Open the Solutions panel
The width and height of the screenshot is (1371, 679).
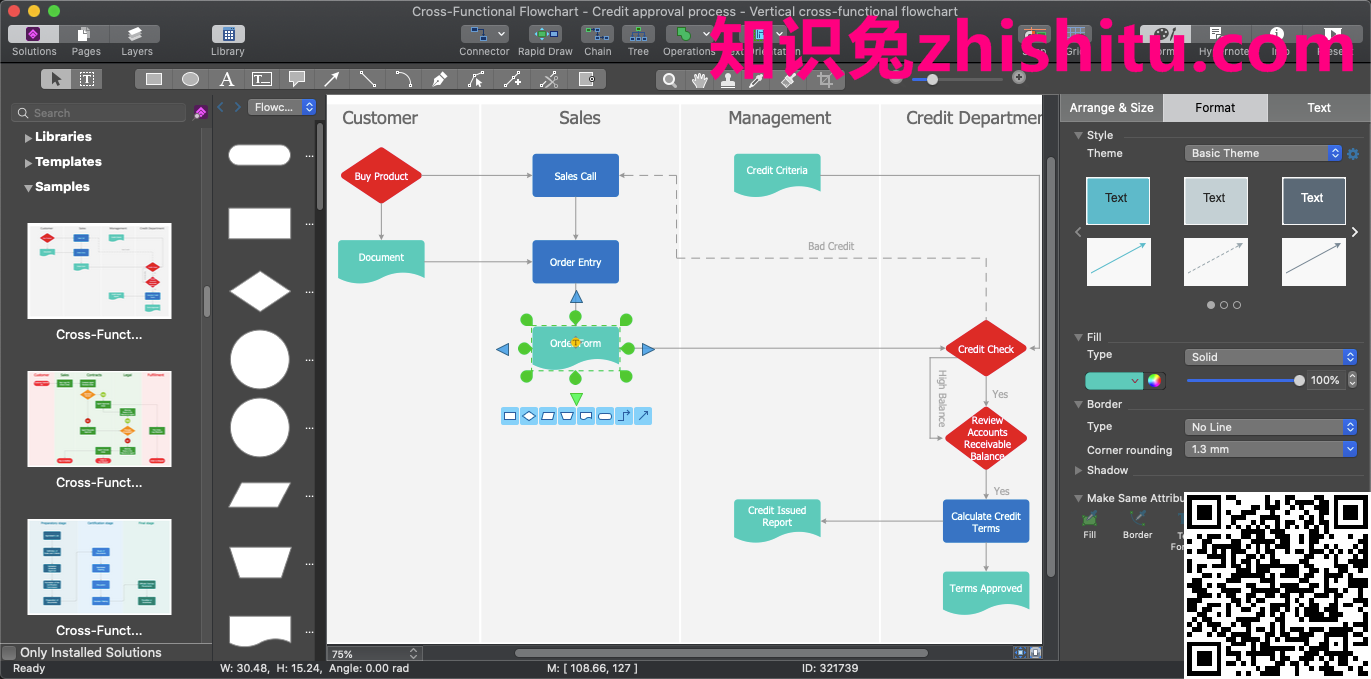pos(34,34)
